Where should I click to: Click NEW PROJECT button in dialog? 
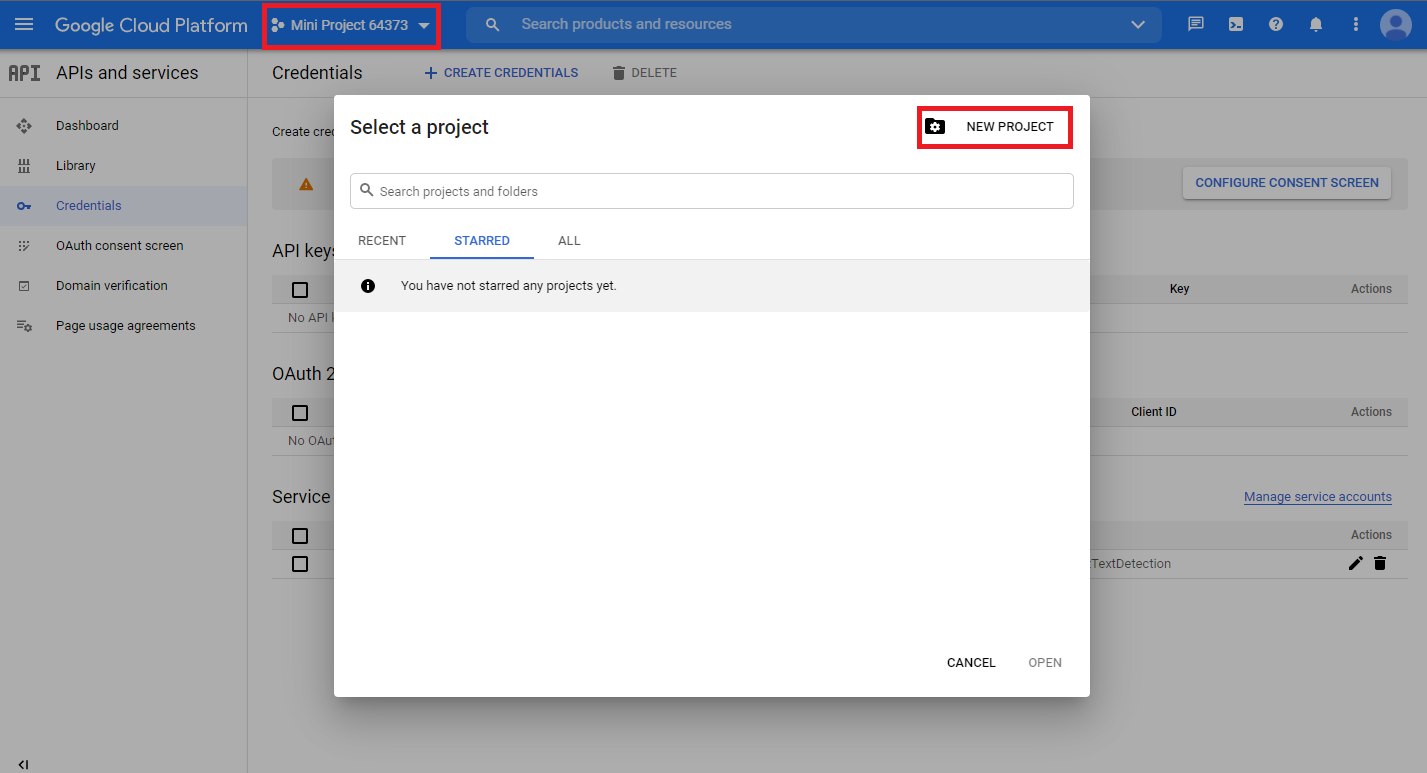pyautogui.click(x=995, y=127)
